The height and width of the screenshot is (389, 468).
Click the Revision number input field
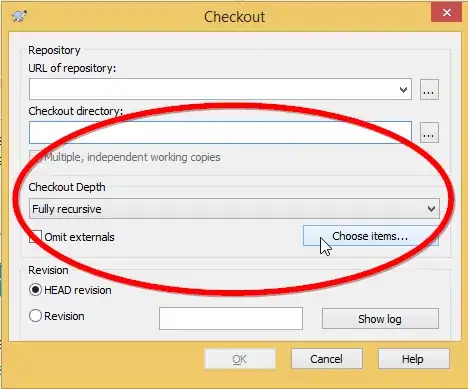231,318
